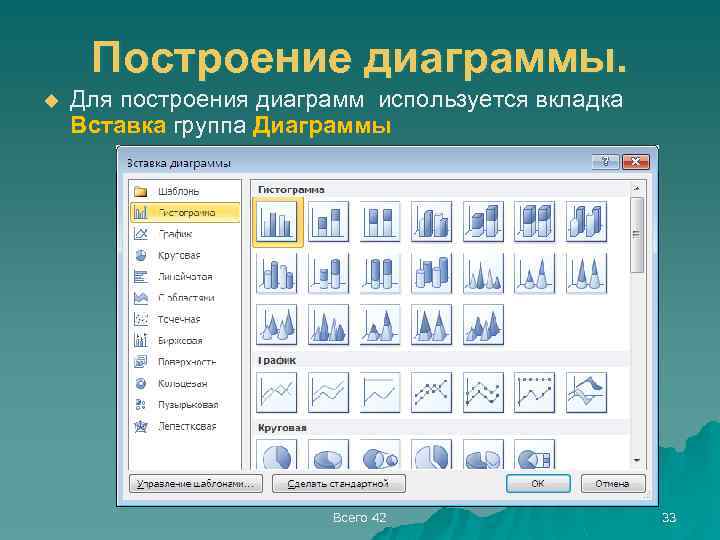
Task: Select the basic pie chart icon
Action: pos(277,455)
